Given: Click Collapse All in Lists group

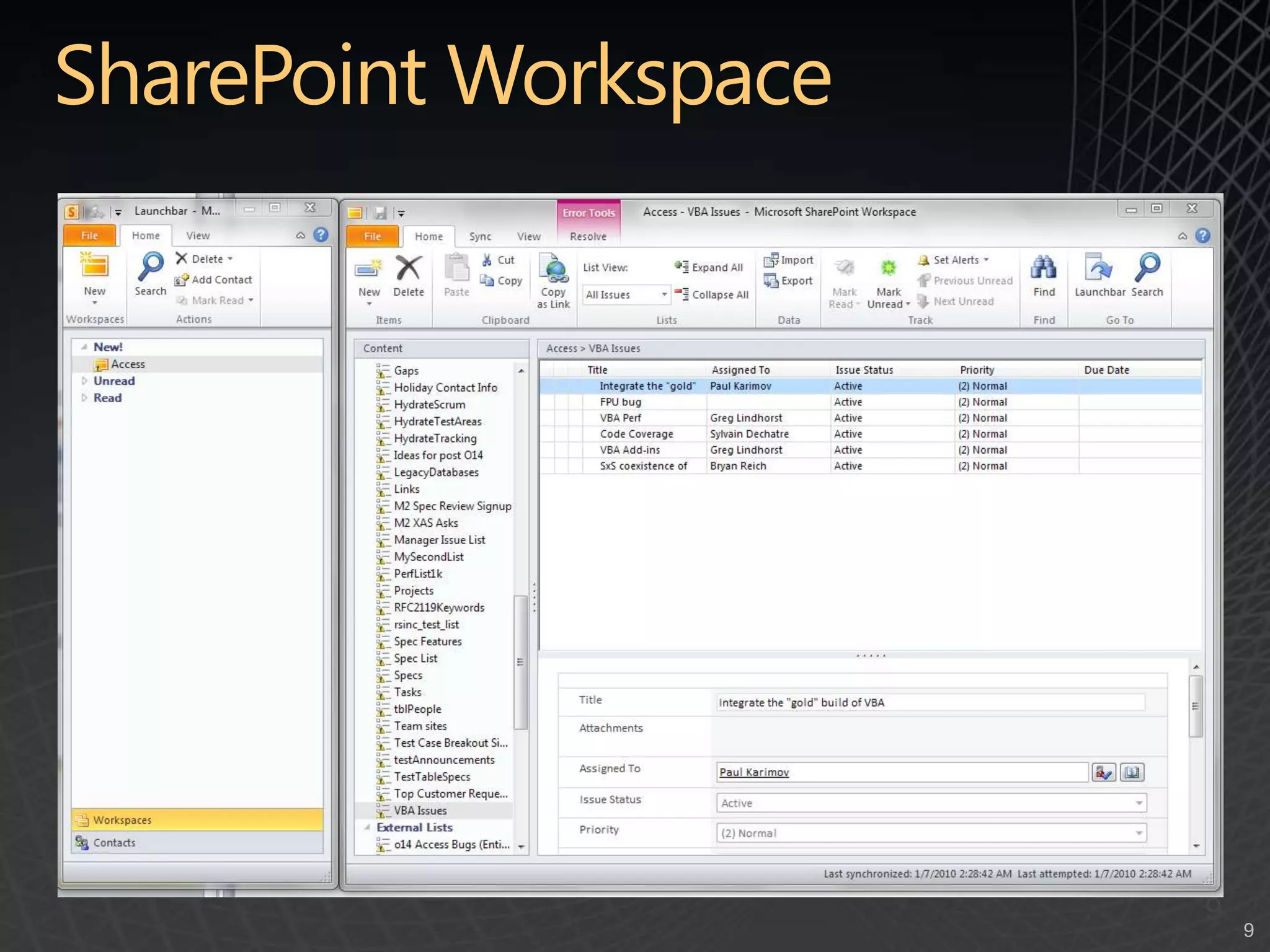Looking at the screenshot, I should (x=711, y=294).
